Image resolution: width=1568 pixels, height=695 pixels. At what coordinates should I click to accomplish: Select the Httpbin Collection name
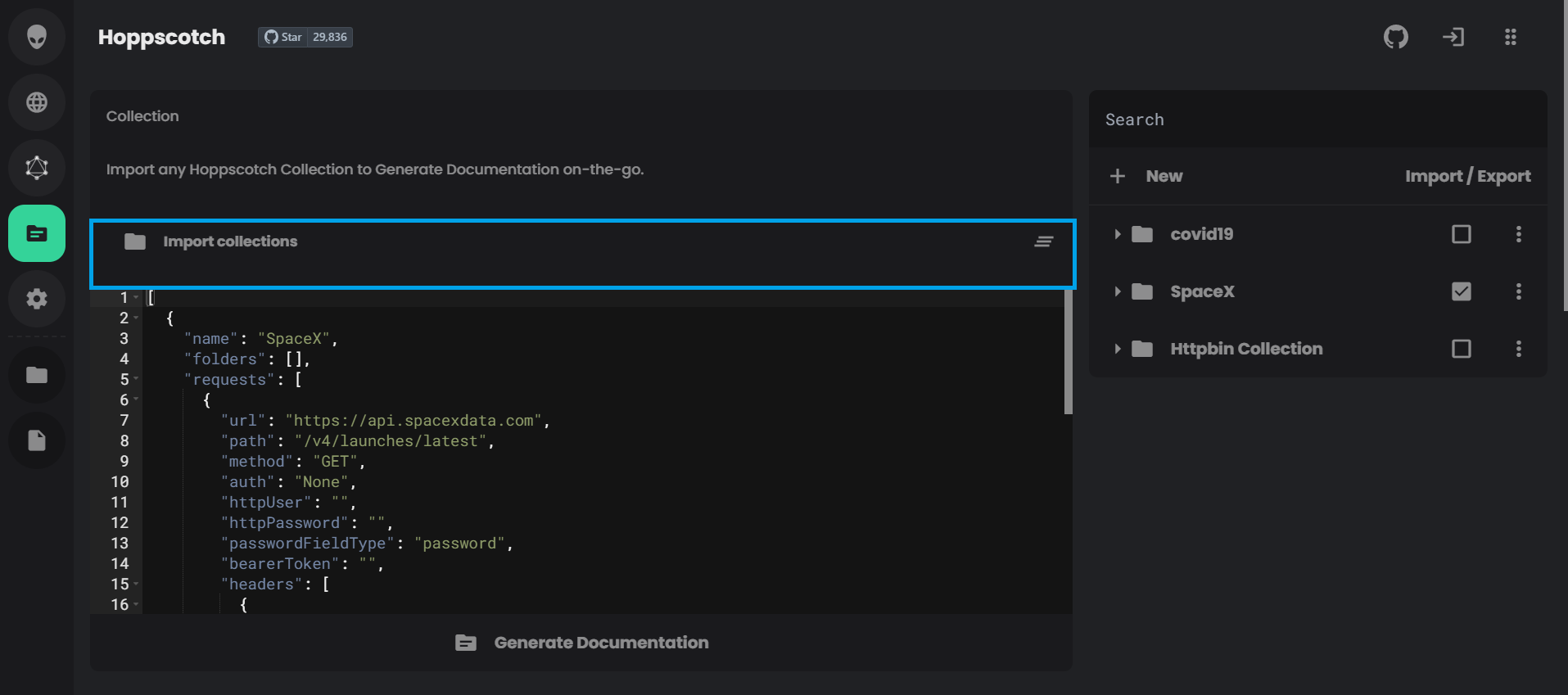click(x=1246, y=349)
